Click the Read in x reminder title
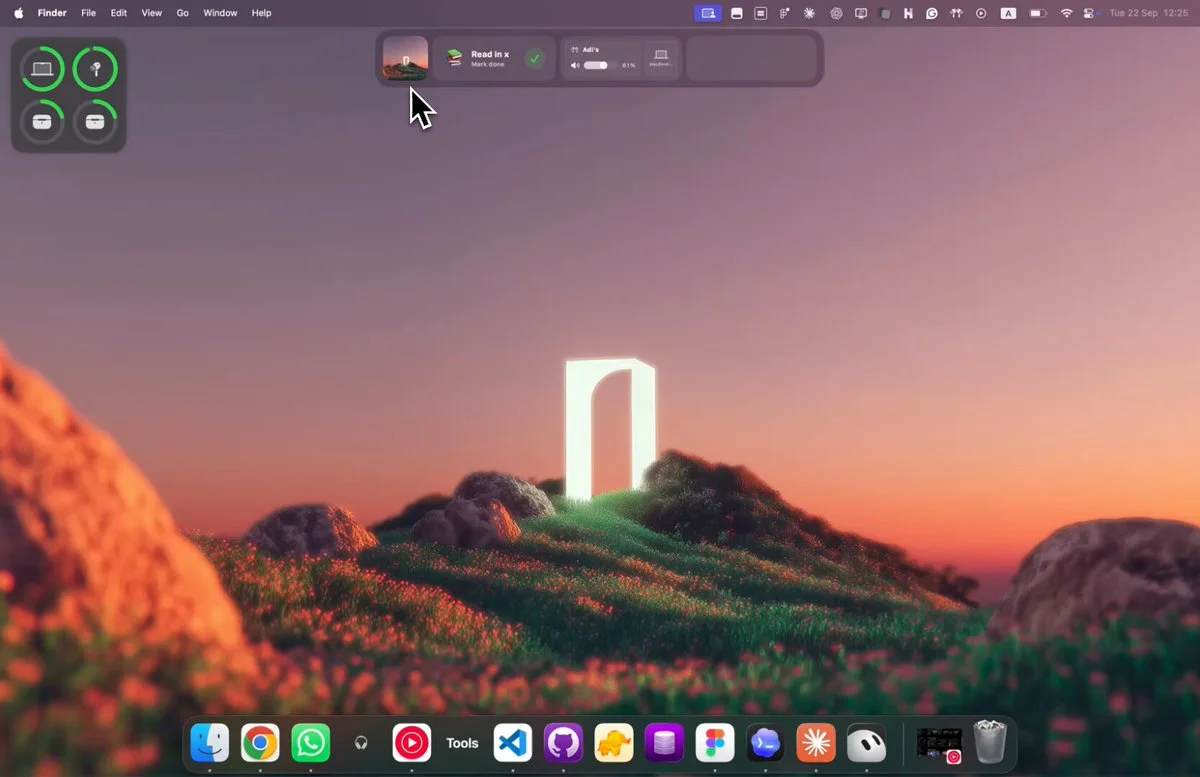 490,54
